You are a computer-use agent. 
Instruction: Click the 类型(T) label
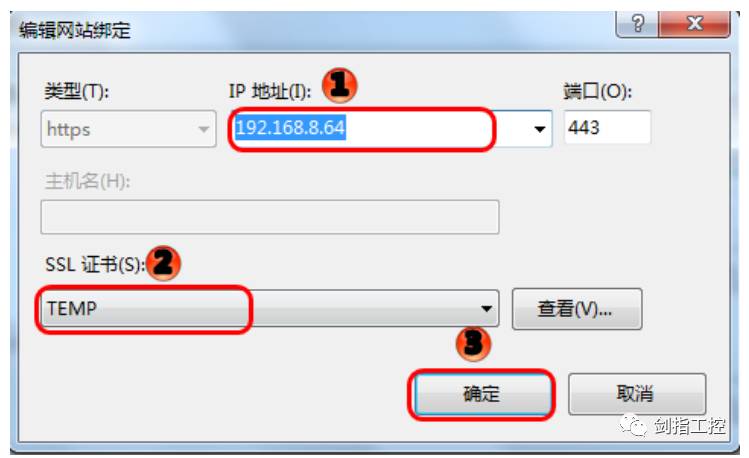coord(76,91)
